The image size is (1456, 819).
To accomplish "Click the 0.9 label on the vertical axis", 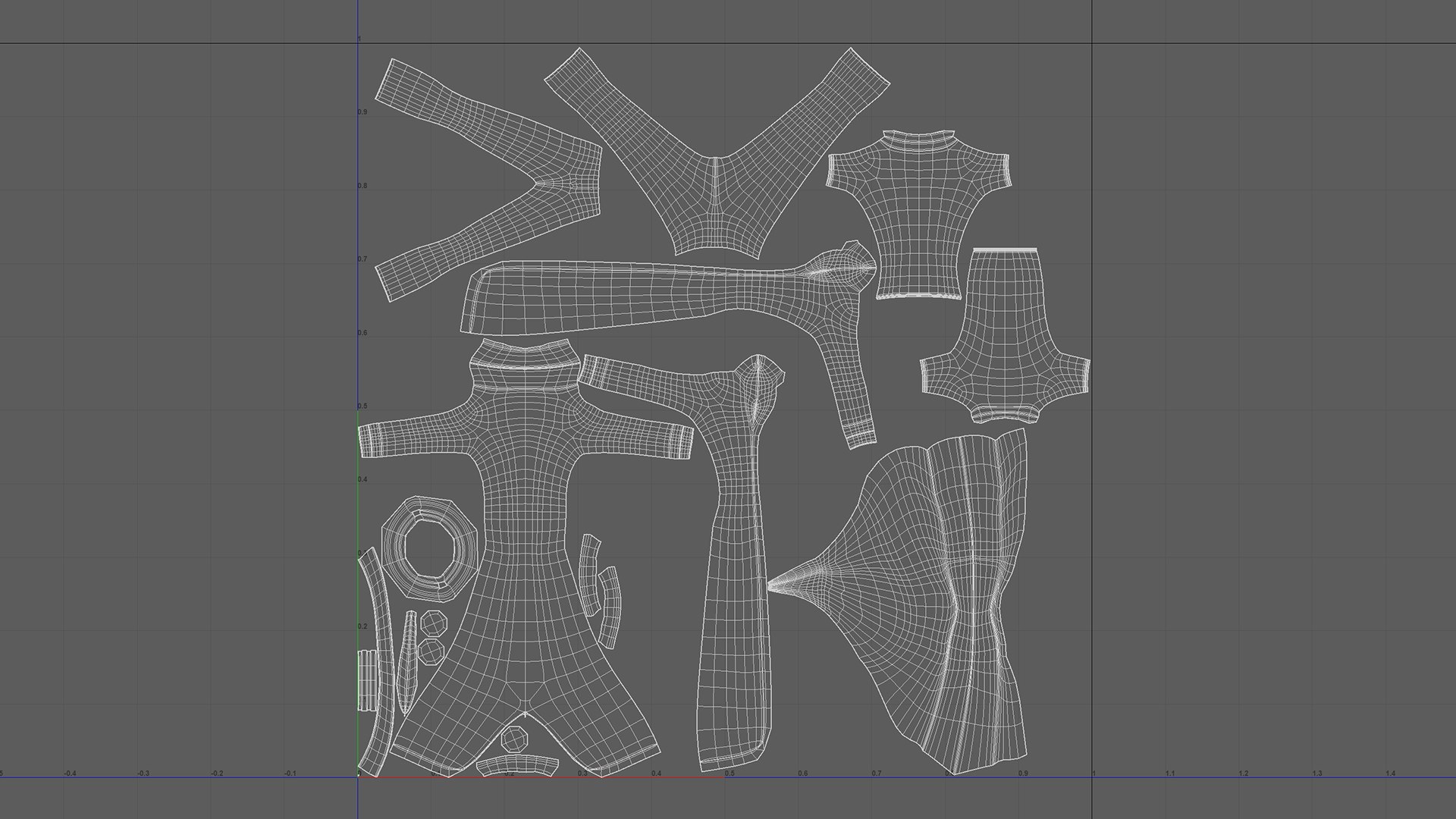I will tap(362, 112).
